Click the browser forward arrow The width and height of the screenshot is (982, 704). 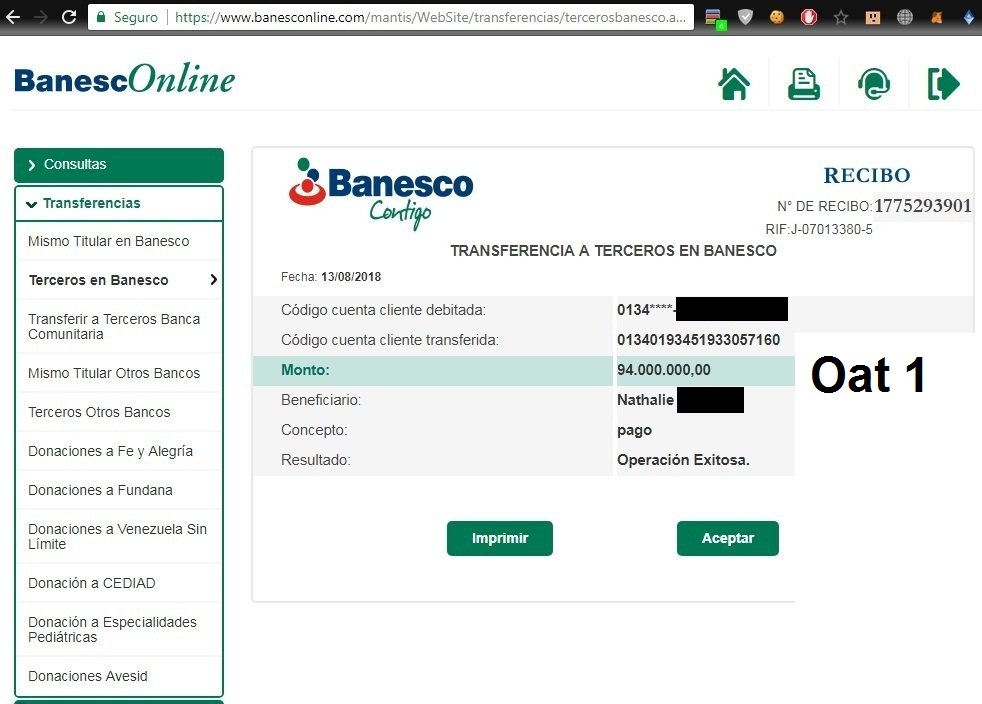[x=41, y=17]
